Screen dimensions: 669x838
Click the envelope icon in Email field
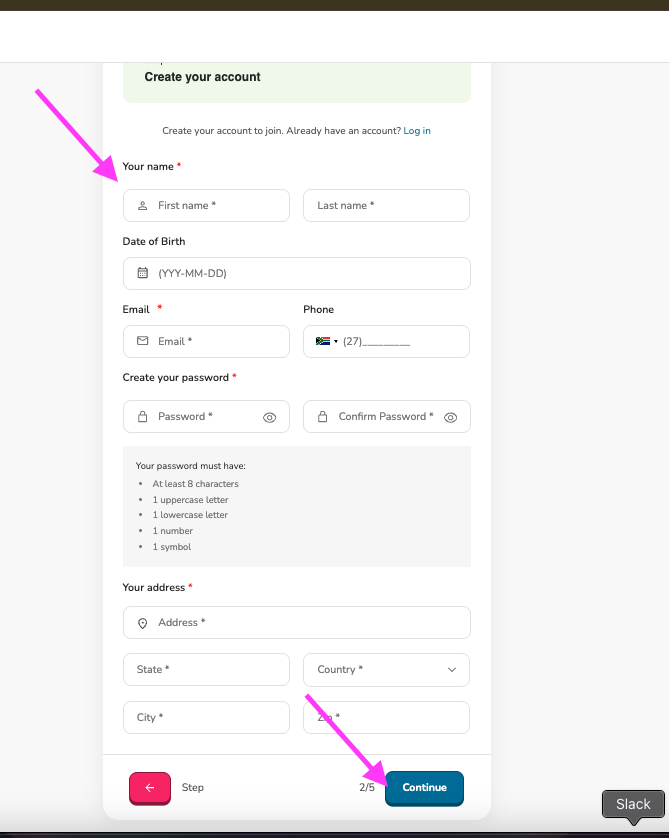click(x=142, y=341)
